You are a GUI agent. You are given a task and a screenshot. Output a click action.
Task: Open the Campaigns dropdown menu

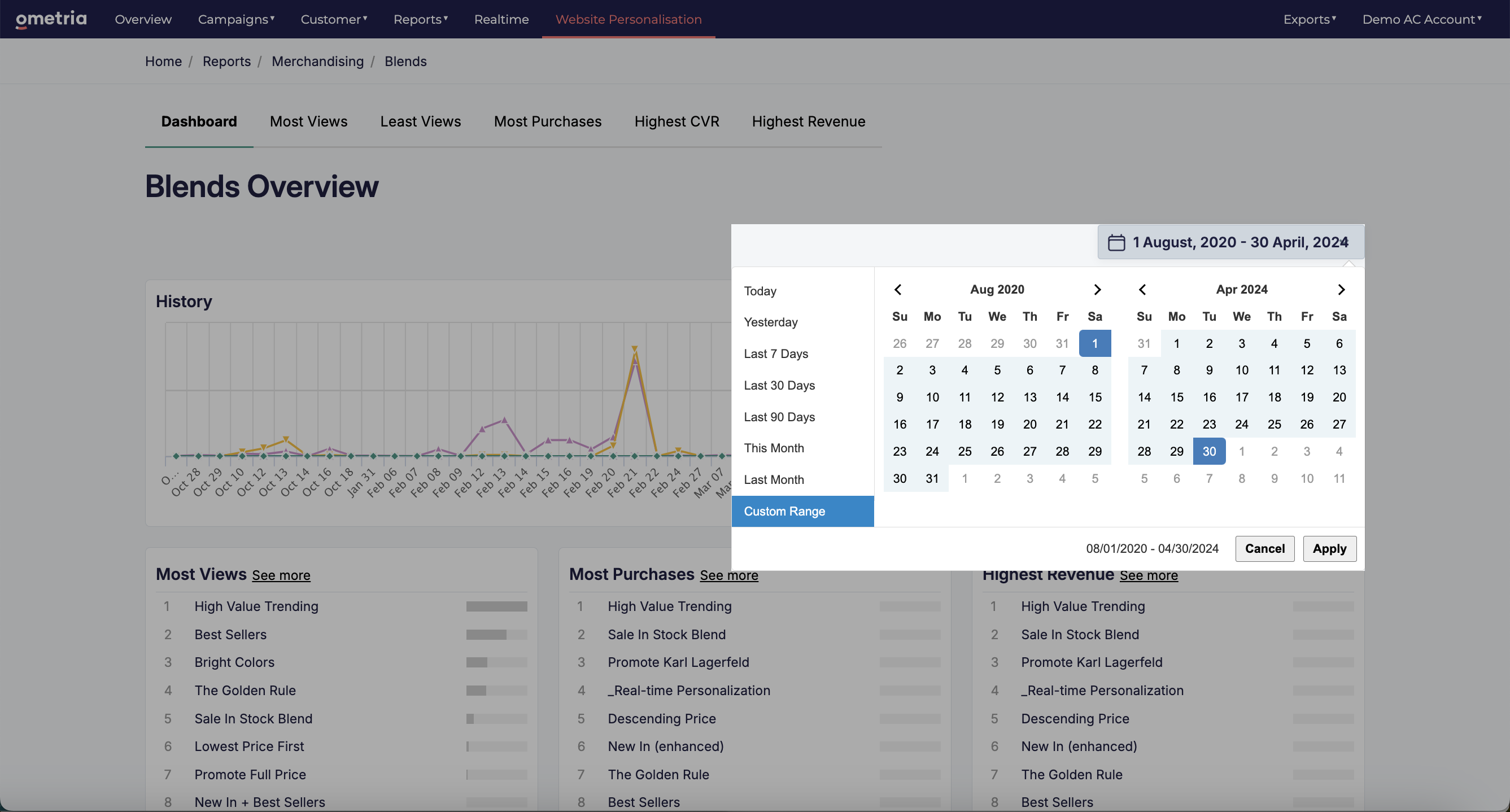pyautogui.click(x=236, y=19)
